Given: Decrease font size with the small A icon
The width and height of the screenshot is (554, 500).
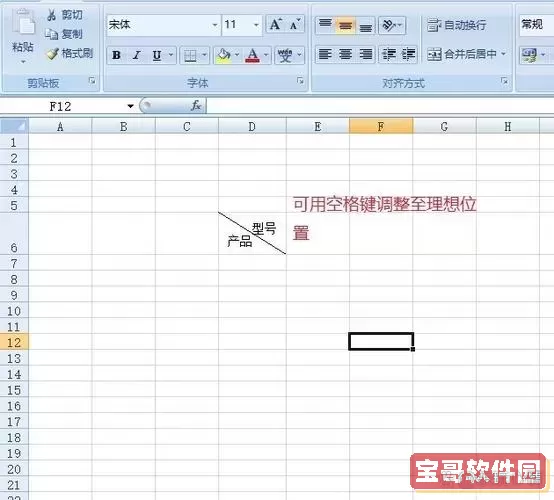Looking at the screenshot, I should 295,24.
